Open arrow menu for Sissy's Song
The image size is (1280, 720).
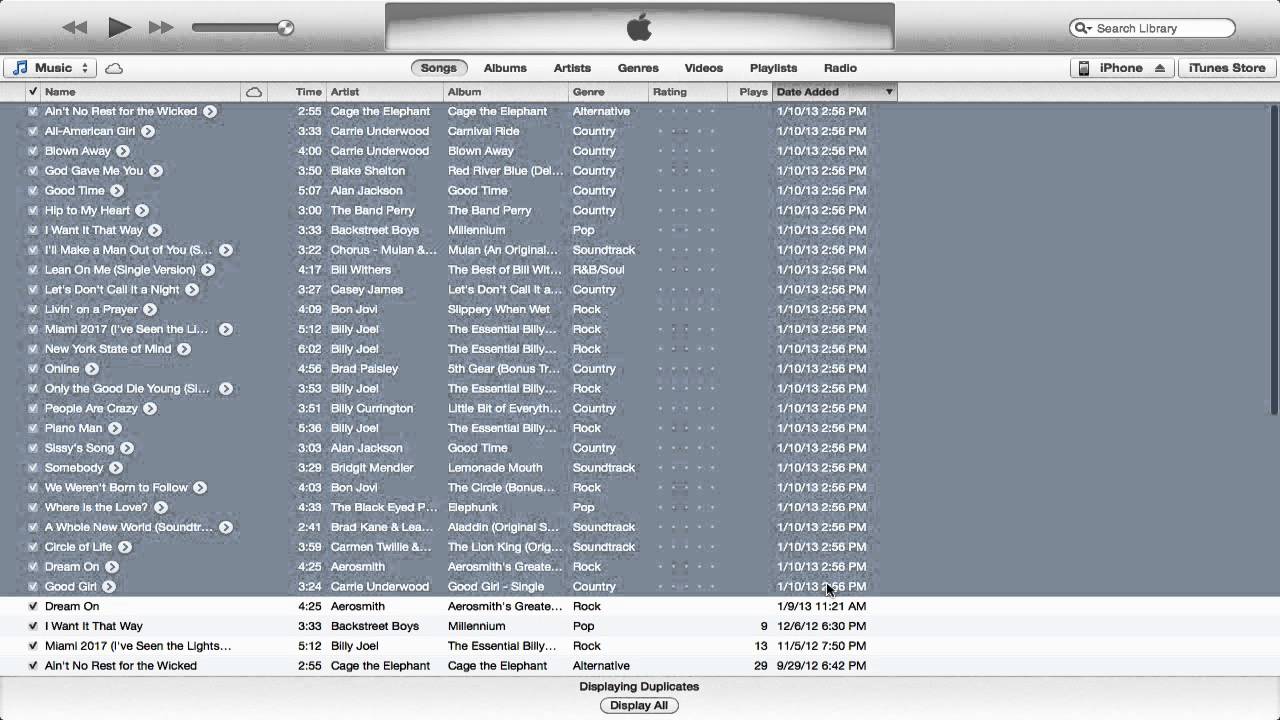pos(127,448)
